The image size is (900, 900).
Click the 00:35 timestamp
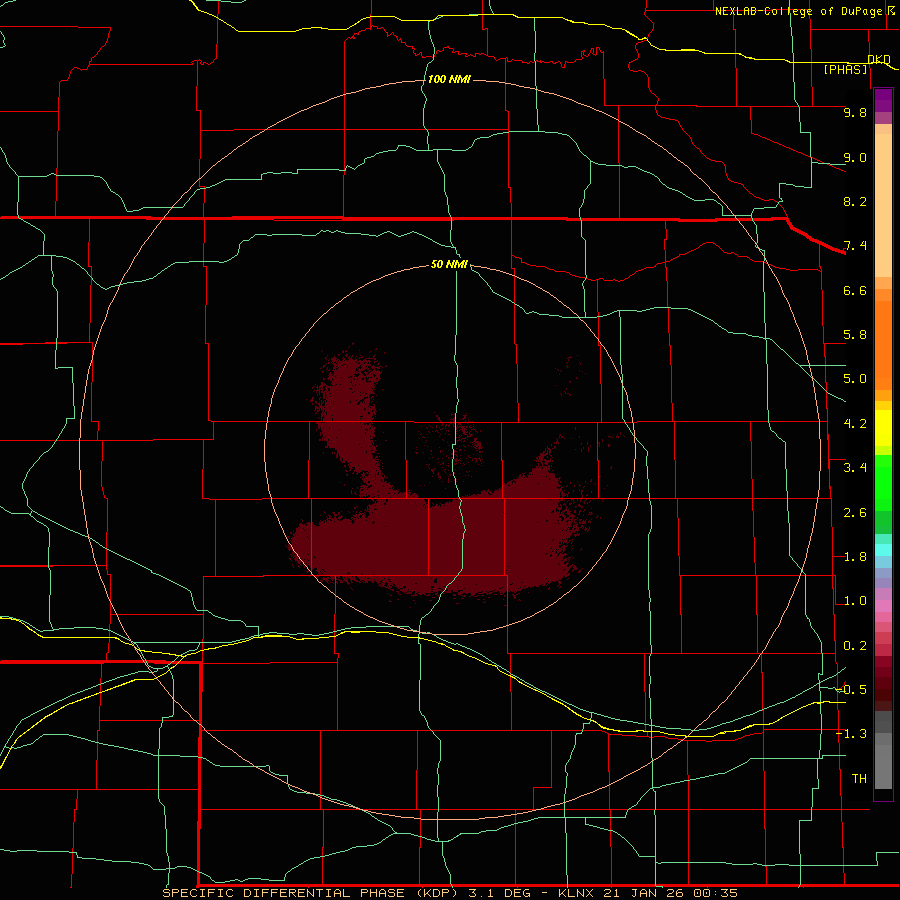717,893
